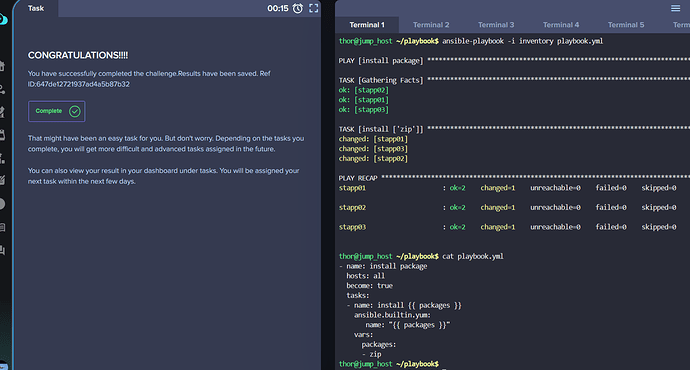Viewport: 690px width, 370px height.
Task: Switch to the Terminal 1 tab
Action: click(367, 25)
